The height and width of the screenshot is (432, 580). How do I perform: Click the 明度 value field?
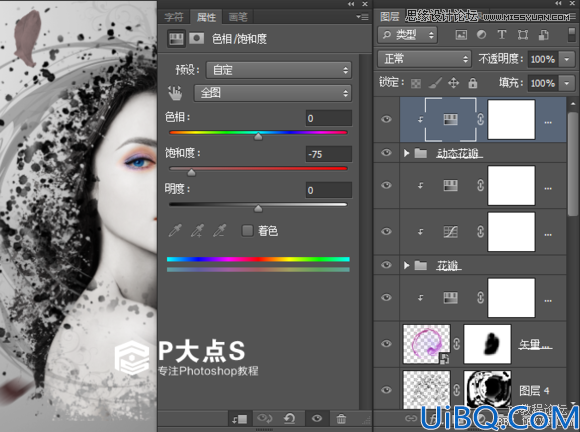tap(328, 190)
